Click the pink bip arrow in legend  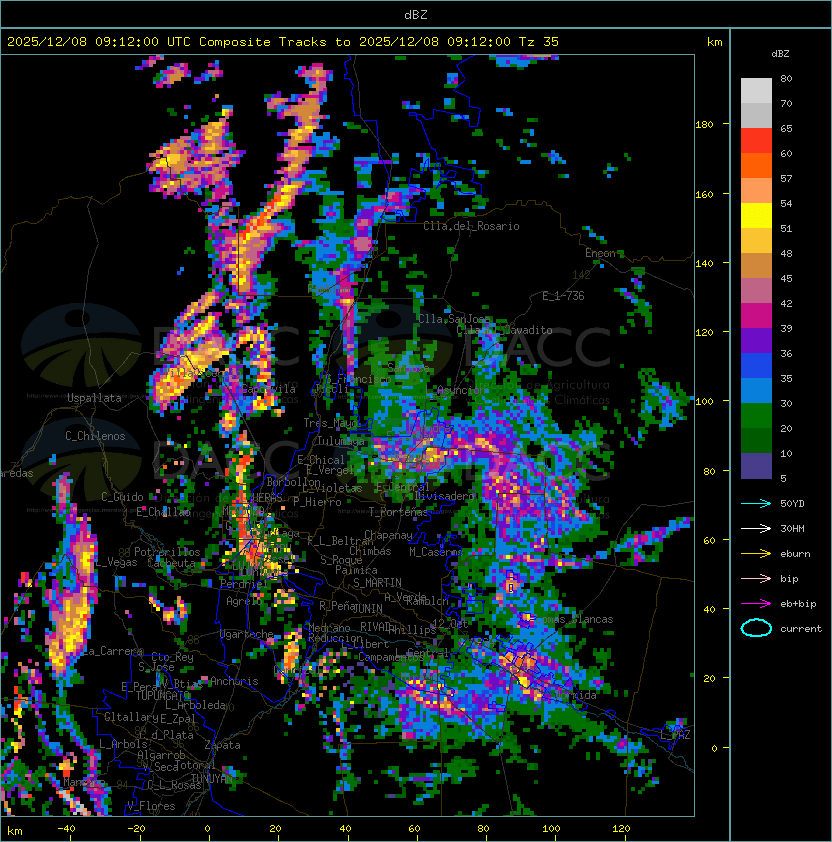click(756, 578)
